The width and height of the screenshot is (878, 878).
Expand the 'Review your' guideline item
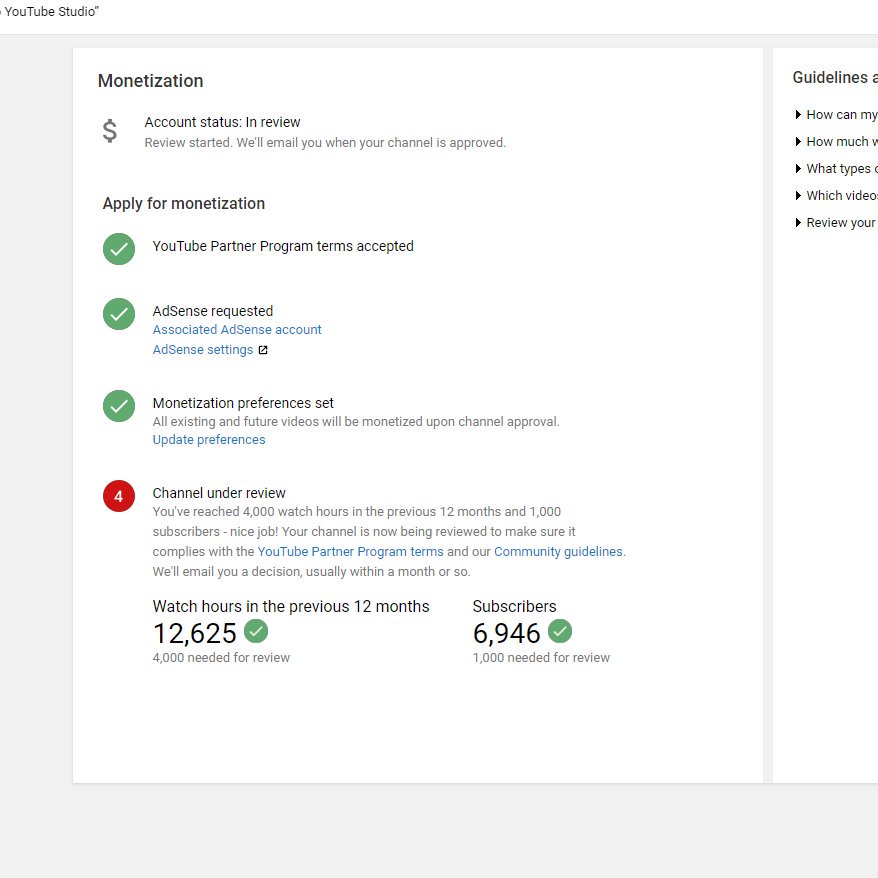coord(837,223)
